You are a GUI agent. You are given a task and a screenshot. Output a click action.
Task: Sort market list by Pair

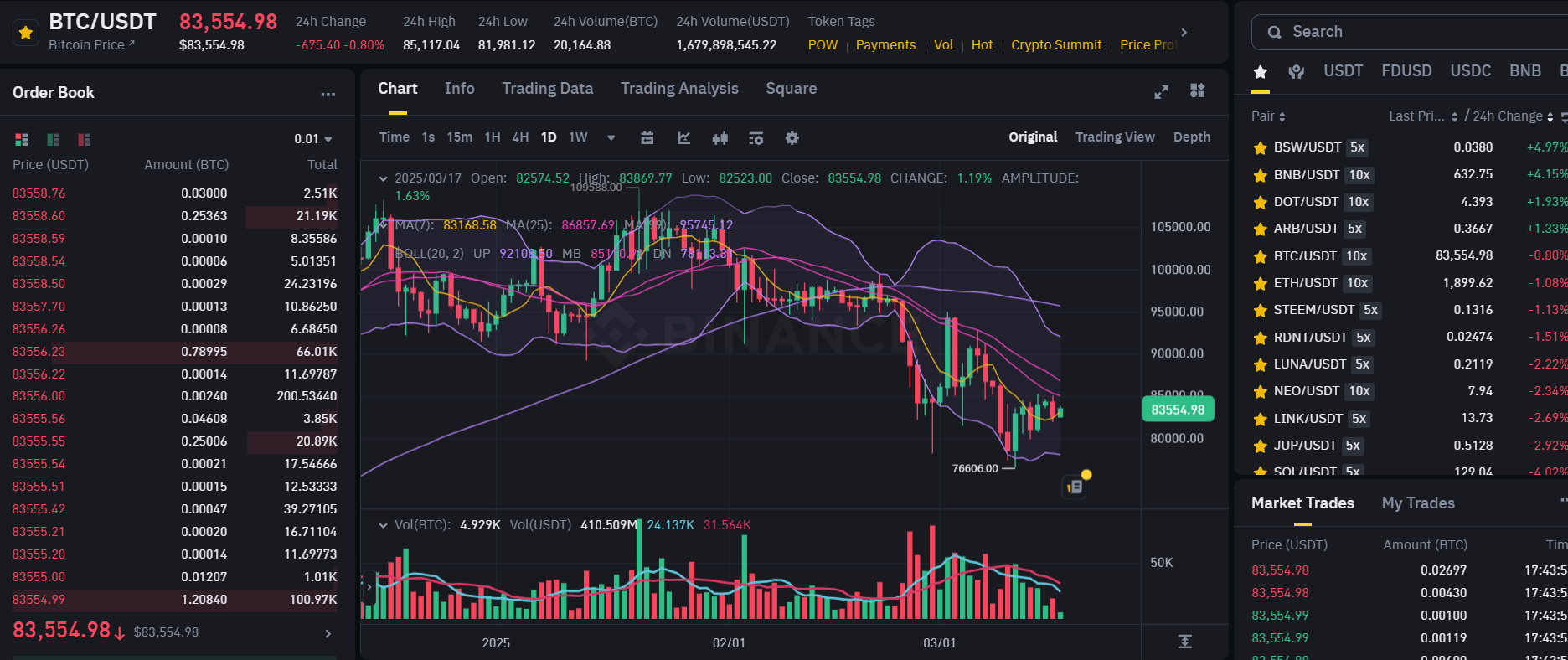(1268, 116)
